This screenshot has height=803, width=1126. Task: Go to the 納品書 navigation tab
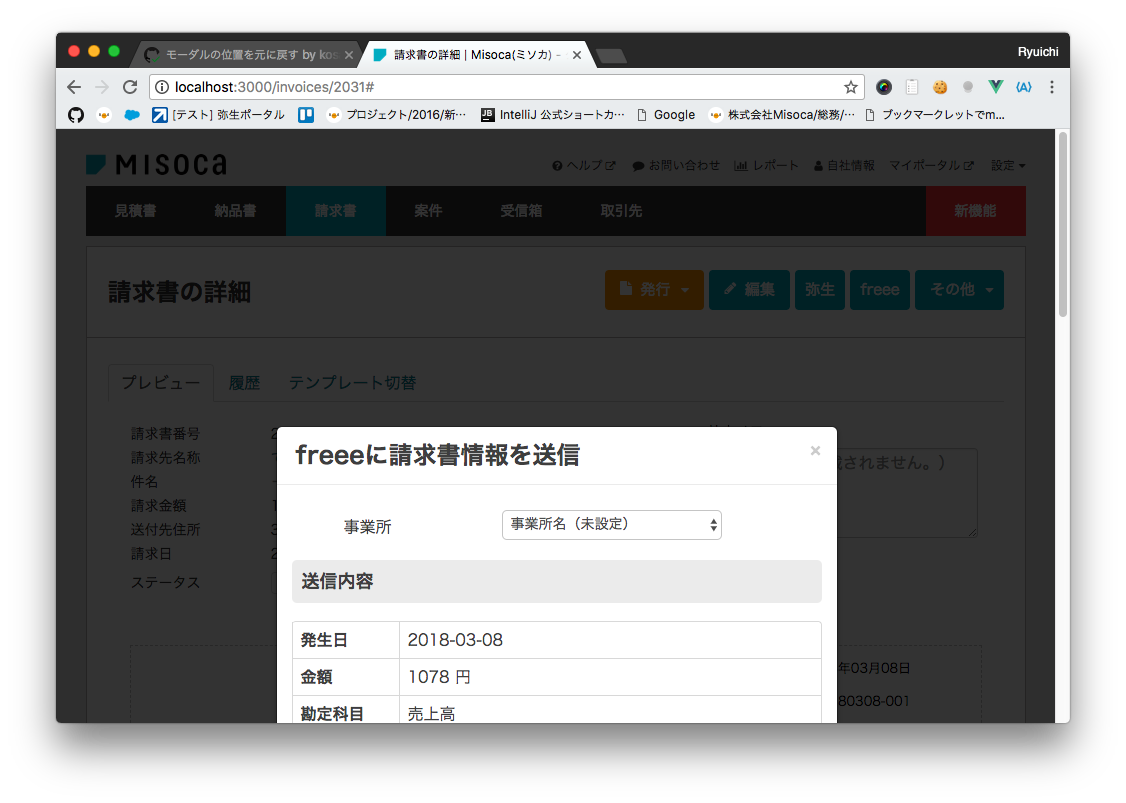[x=236, y=210]
